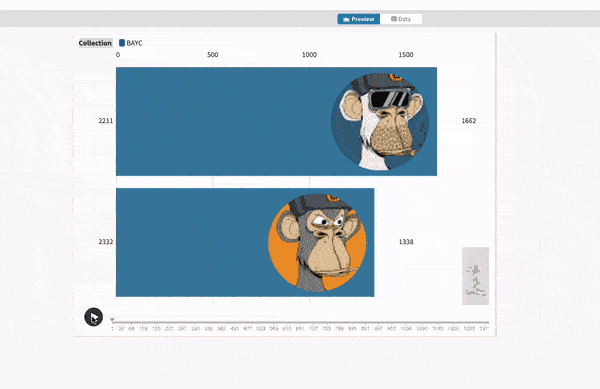Click the 1662 value label
The height and width of the screenshot is (389, 600).
click(469, 121)
